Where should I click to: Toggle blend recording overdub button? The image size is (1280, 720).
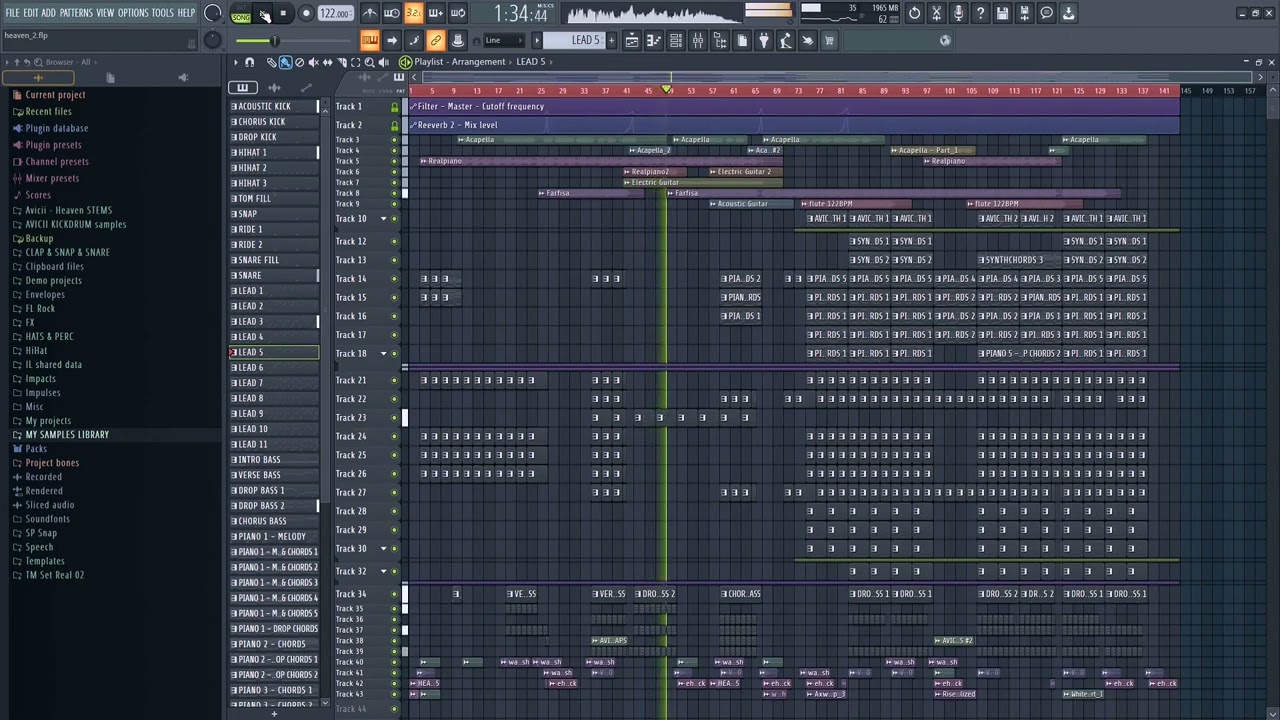(436, 13)
